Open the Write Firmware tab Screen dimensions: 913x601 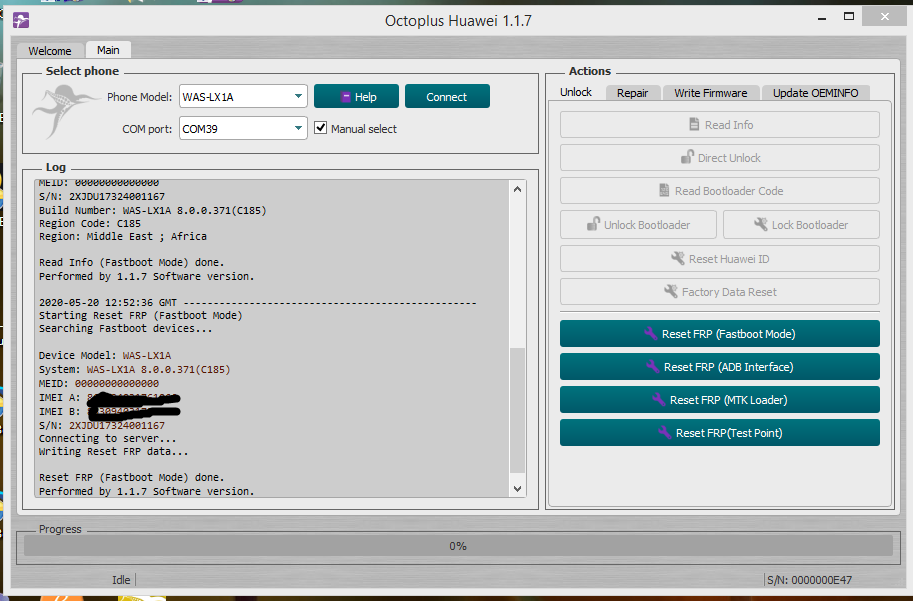click(x=710, y=93)
